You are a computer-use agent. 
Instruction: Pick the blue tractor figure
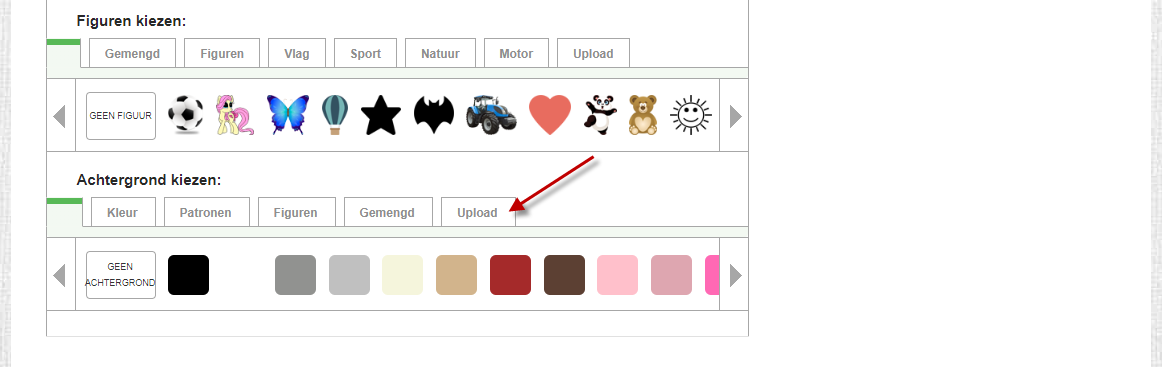pyautogui.click(x=491, y=115)
